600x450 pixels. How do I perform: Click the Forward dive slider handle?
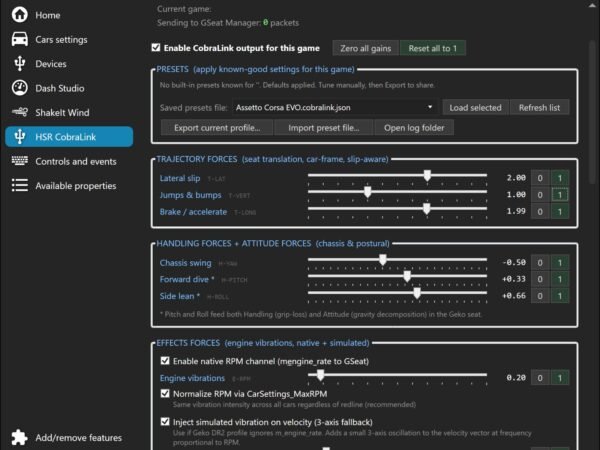click(407, 277)
